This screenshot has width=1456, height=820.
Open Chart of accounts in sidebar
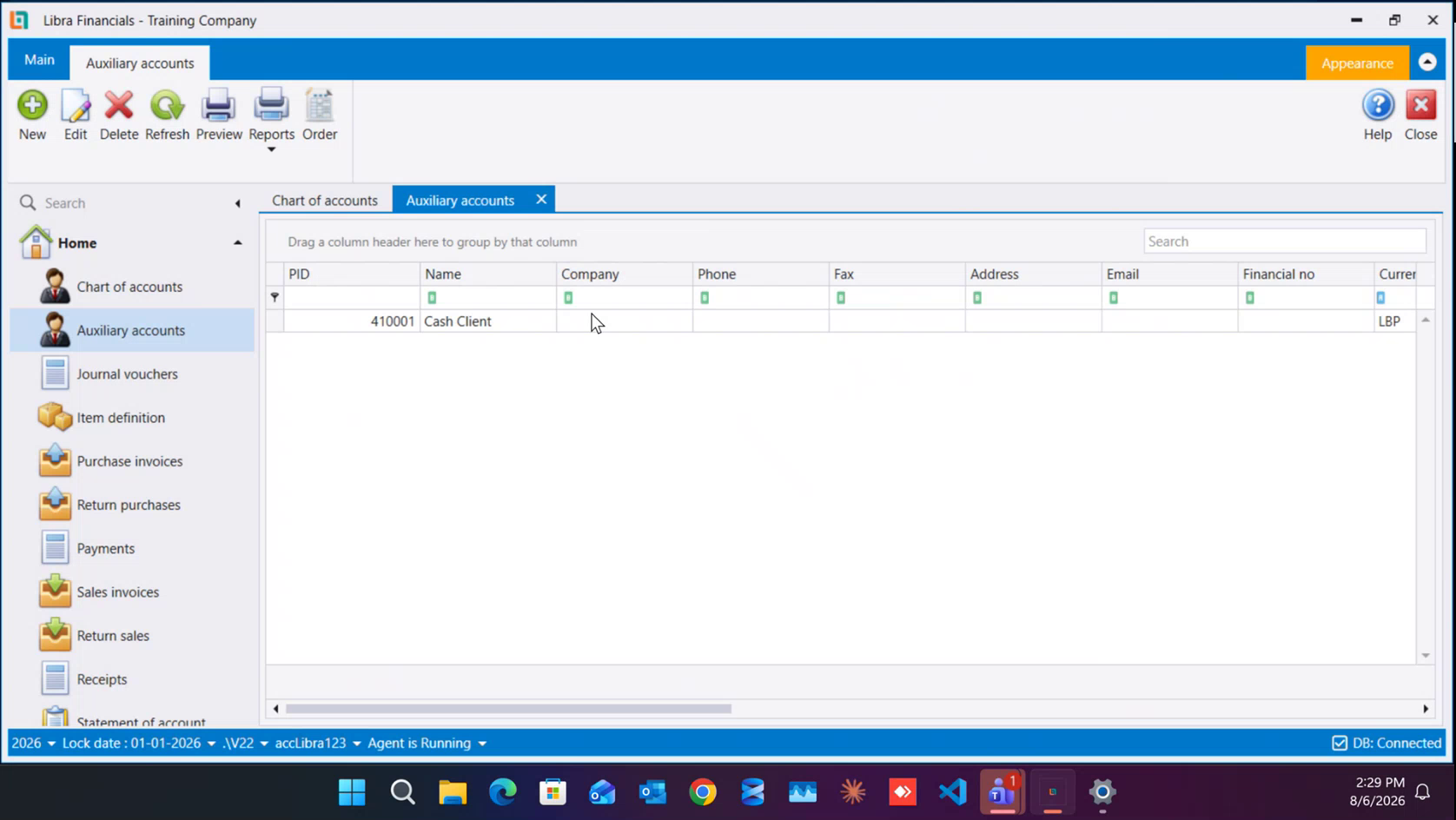pyautogui.click(x=132, y=287)
